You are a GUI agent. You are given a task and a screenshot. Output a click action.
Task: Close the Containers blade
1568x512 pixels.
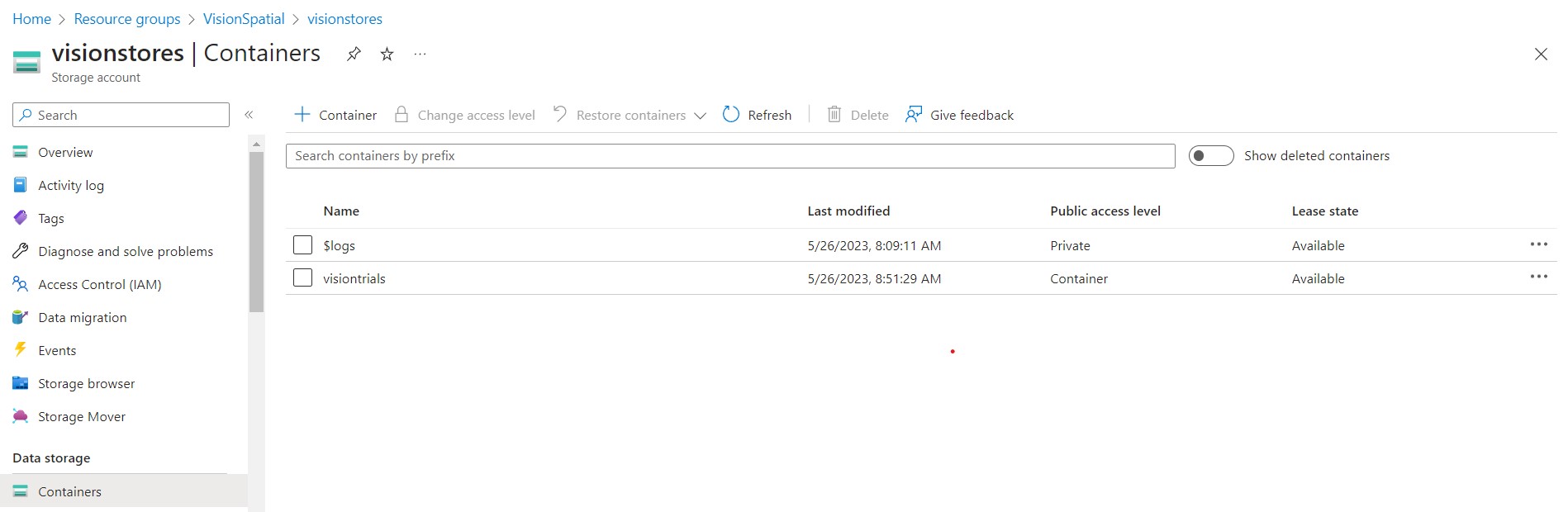coord(1541,55)
